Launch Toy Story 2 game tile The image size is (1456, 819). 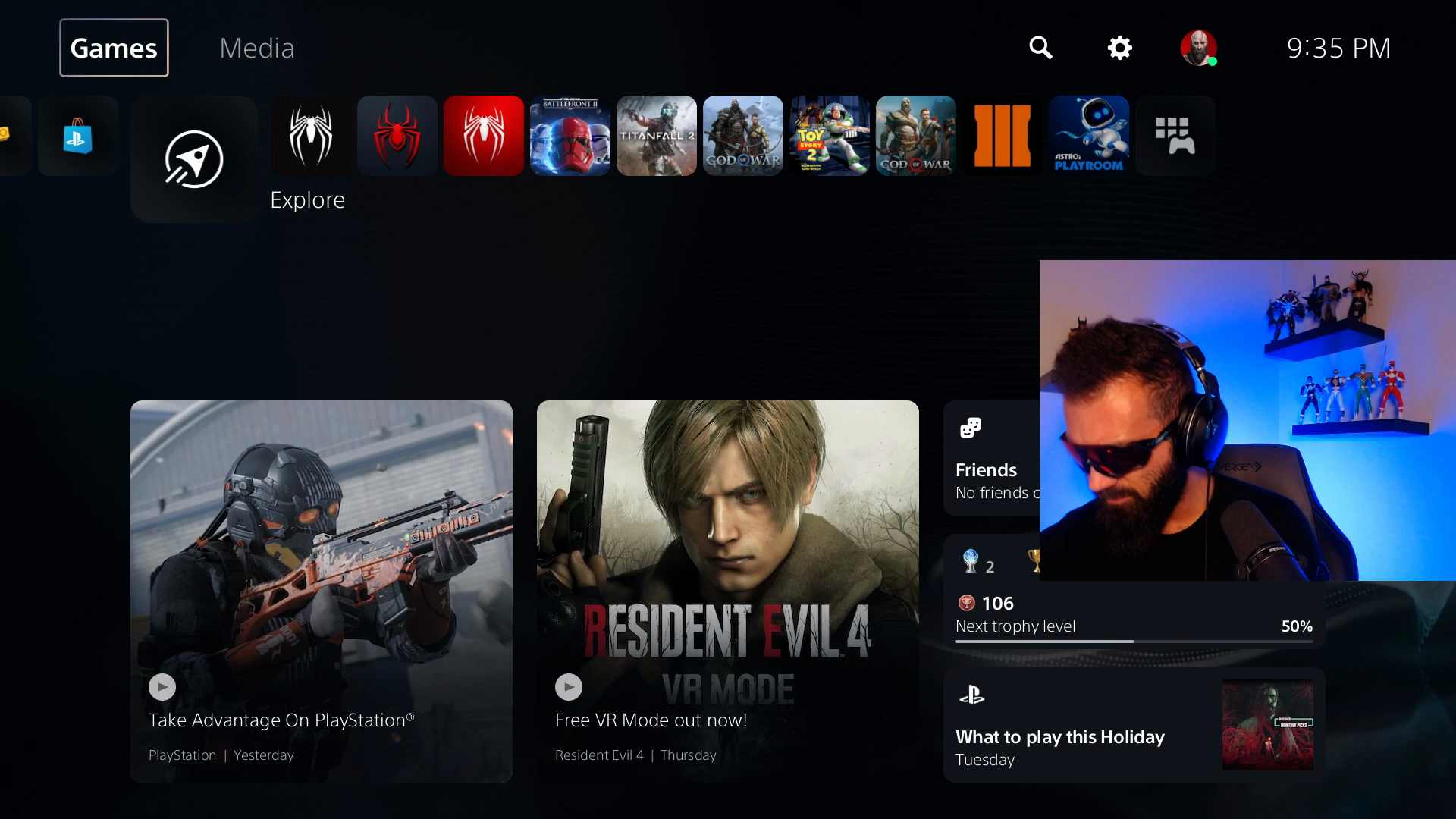830,136
